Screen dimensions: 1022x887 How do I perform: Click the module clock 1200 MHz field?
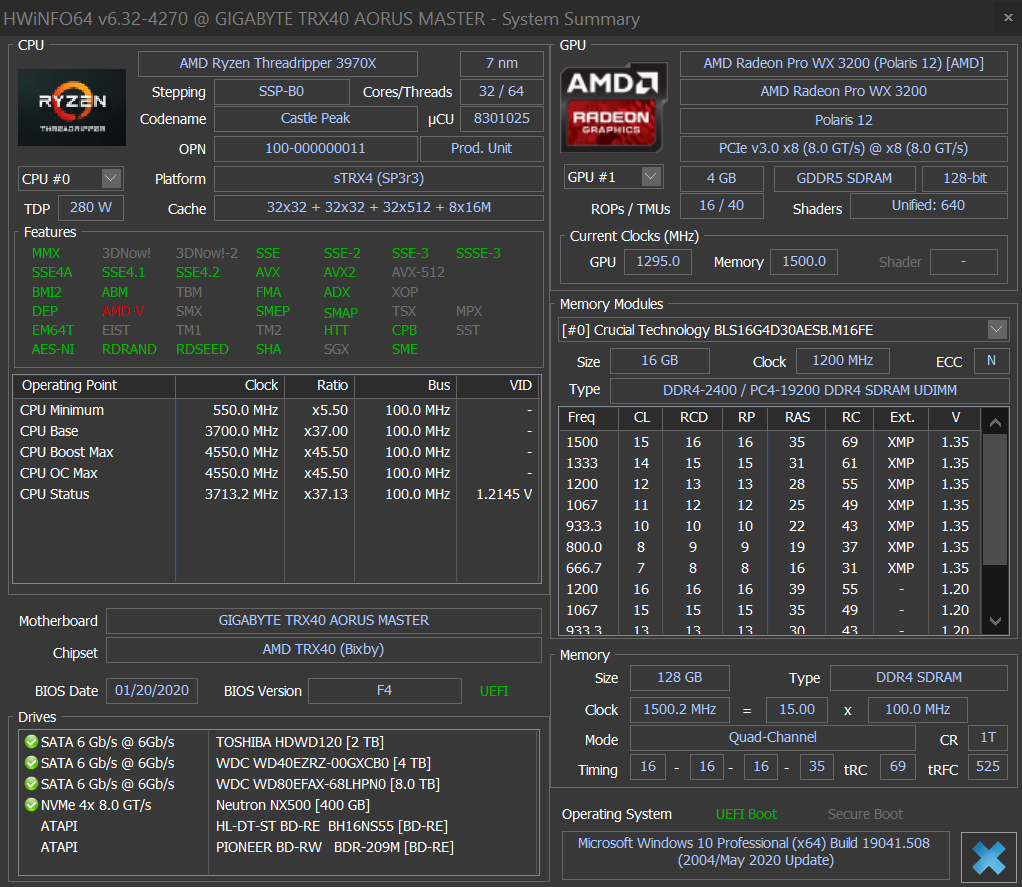tap(842, 361)
